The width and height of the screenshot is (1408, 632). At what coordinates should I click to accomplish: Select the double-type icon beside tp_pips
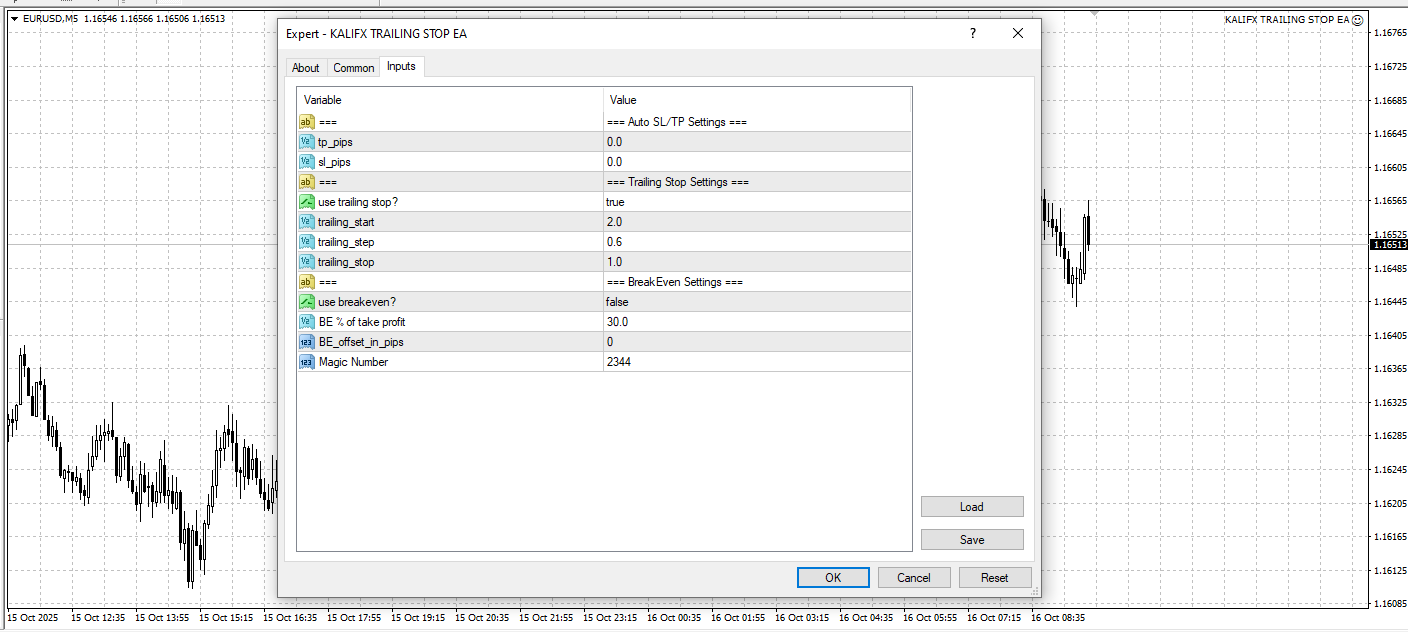click(307, 141)
